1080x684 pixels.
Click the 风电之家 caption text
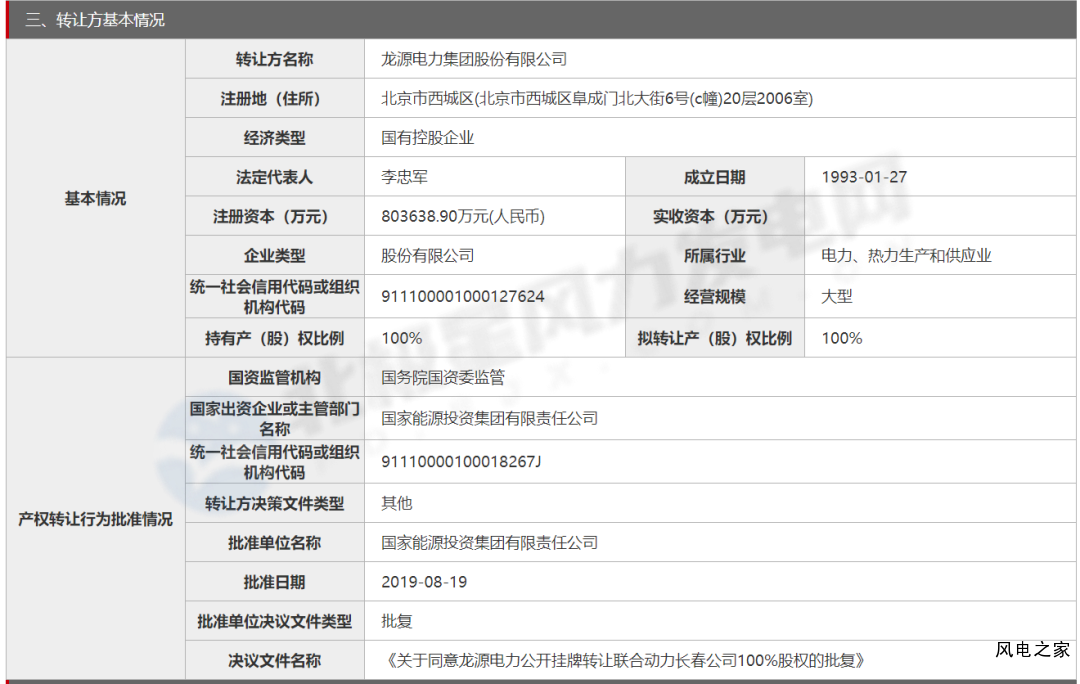1032,650
